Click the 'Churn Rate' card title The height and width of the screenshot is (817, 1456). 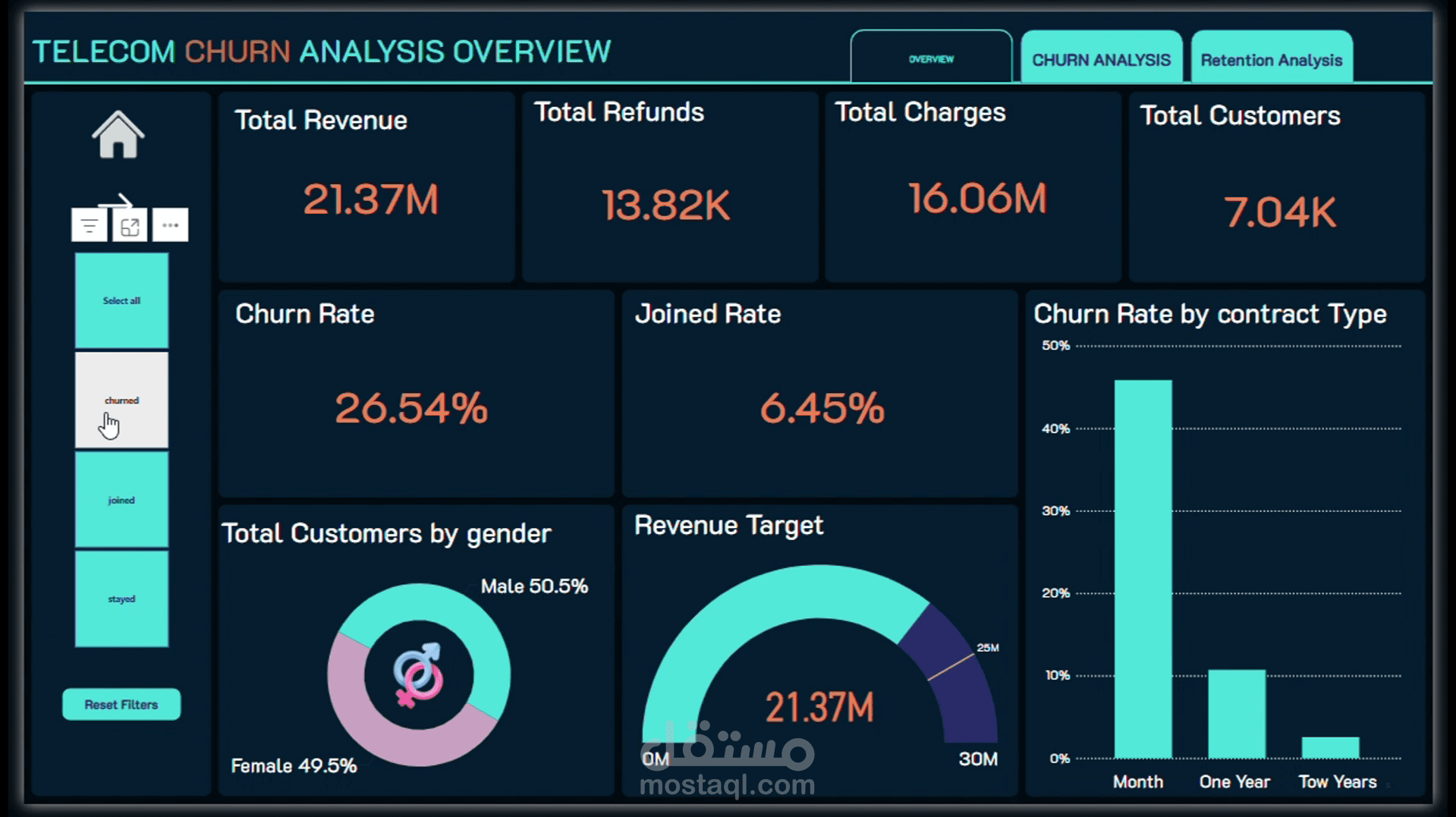pyautogui.click(x=305, y=314)
